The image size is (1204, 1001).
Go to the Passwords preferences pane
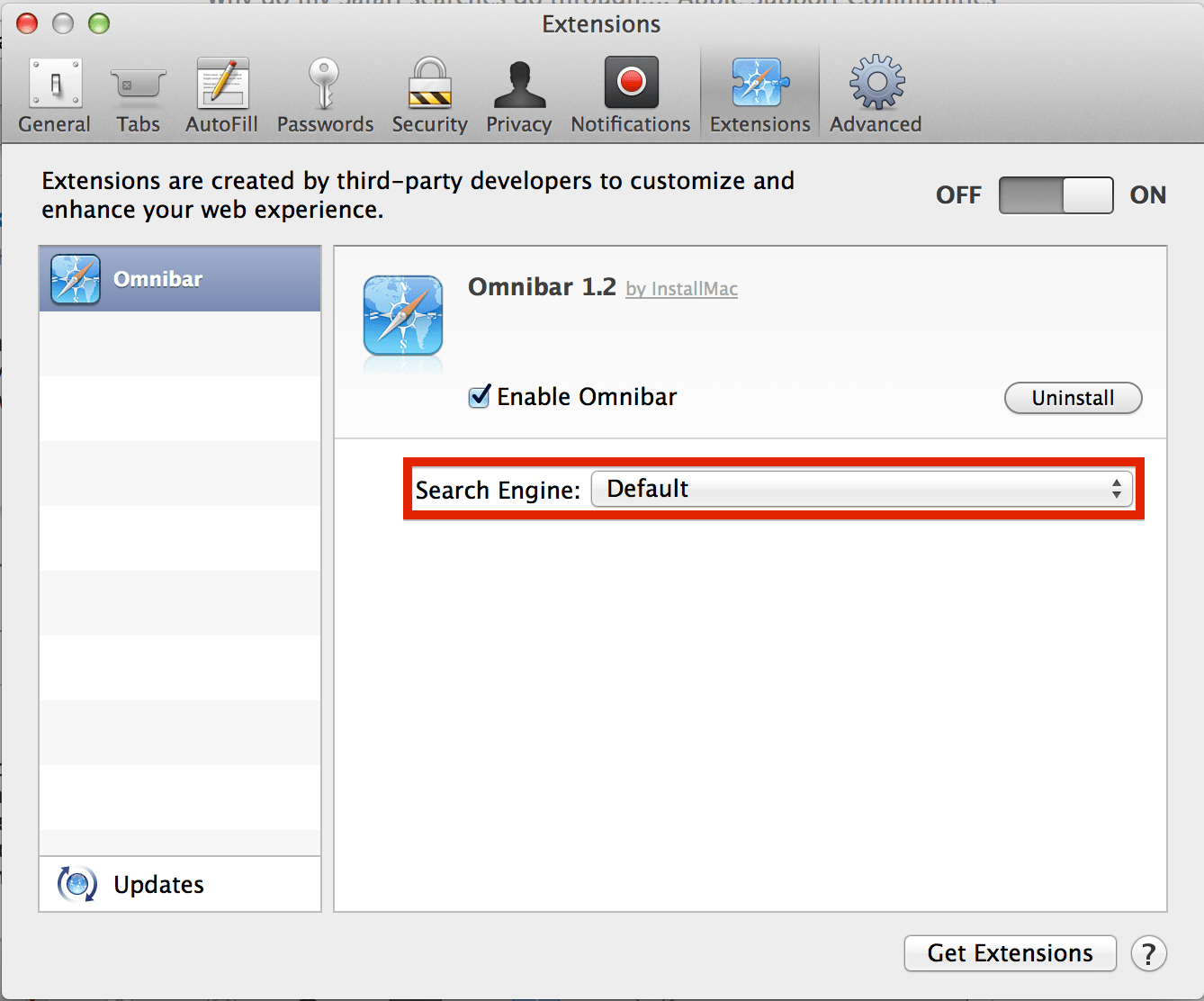[325, 95]
